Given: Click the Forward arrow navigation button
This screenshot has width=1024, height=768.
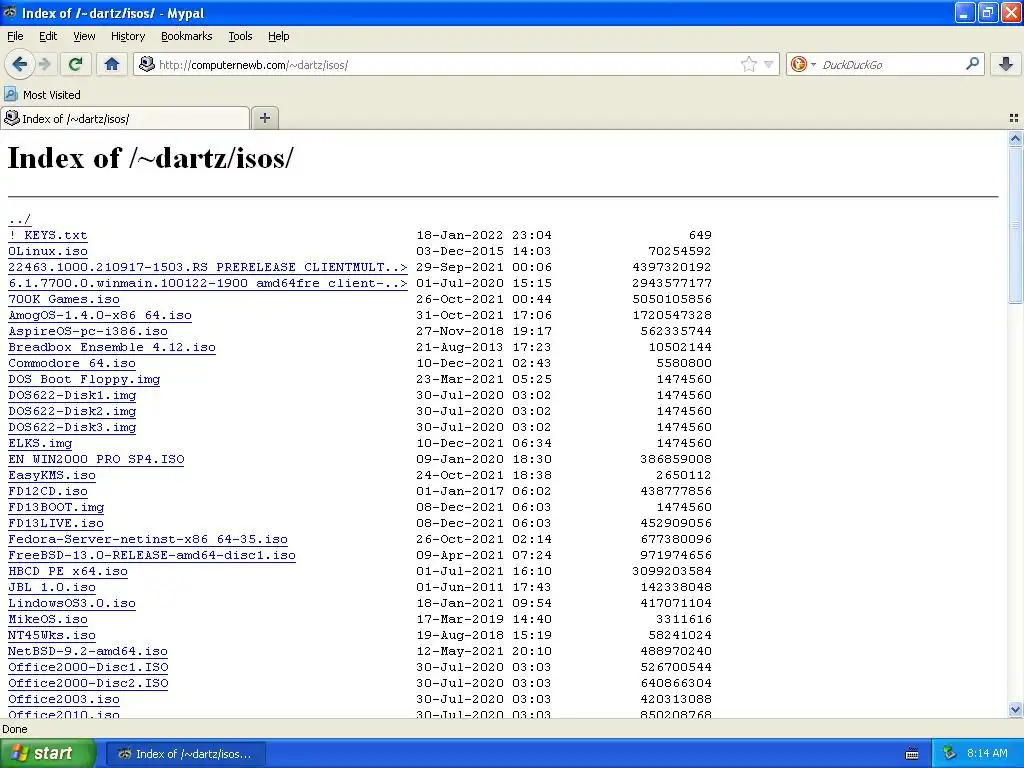Looking at the screenshot, I should (x=45, y=64).
